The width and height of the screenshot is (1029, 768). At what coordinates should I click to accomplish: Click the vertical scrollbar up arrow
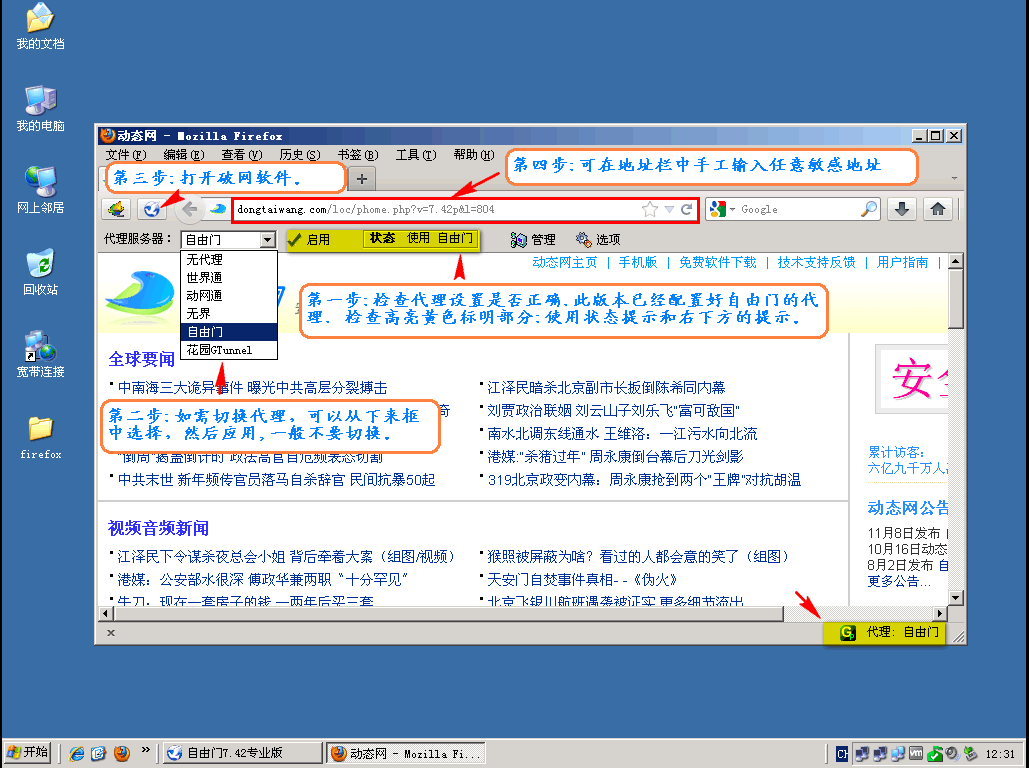pyautogui.click(x=956, y=261)
